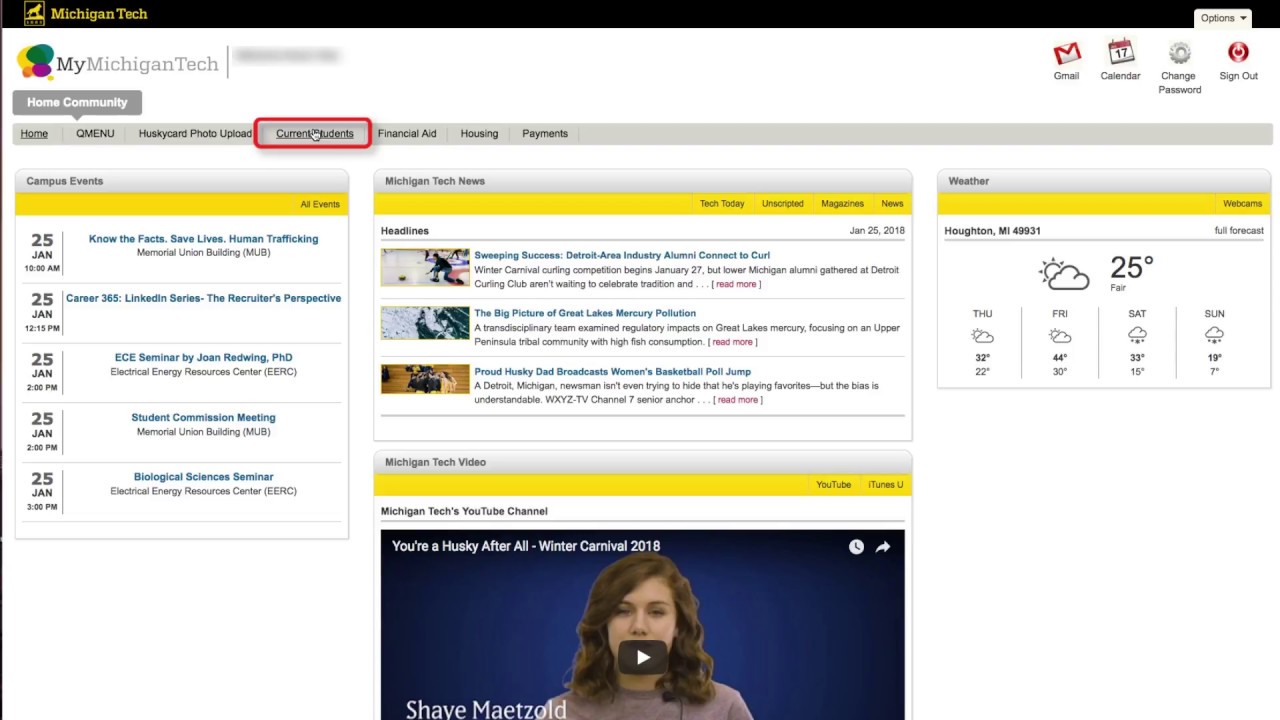The image size is (1280, 720).
Task: Click the News link in headlines bar
Action: [892, 204]
